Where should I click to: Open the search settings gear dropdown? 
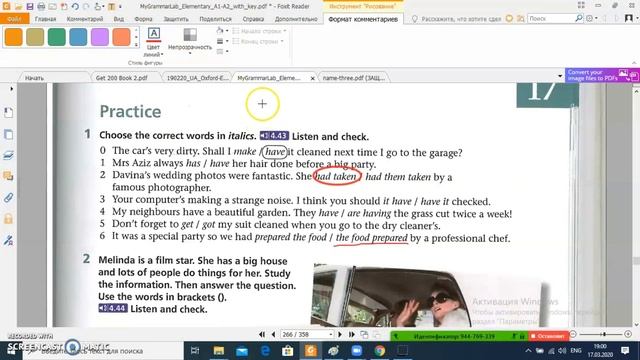pos(591,18)
